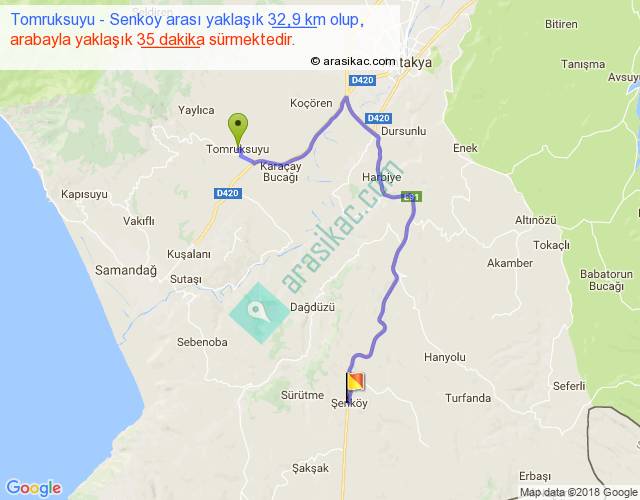Select the Karaçay Bucağı label
Image resolution: width=640 pixels, height=500 pixels.
(x=280, y=172)
